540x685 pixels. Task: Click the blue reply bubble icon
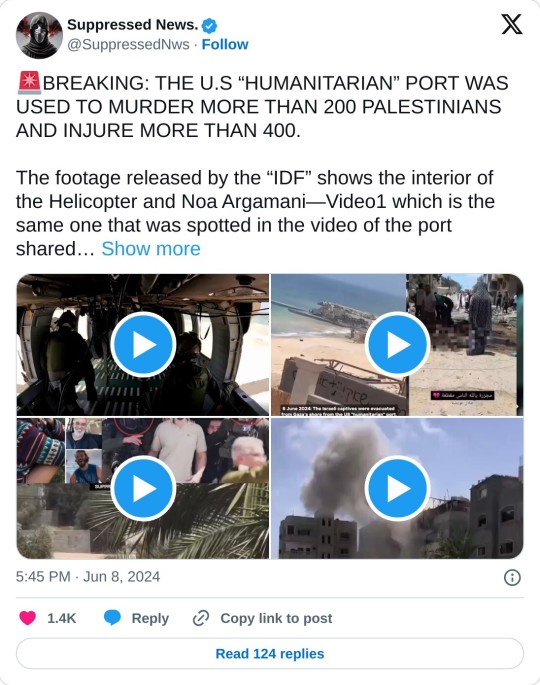pos(112,618)
